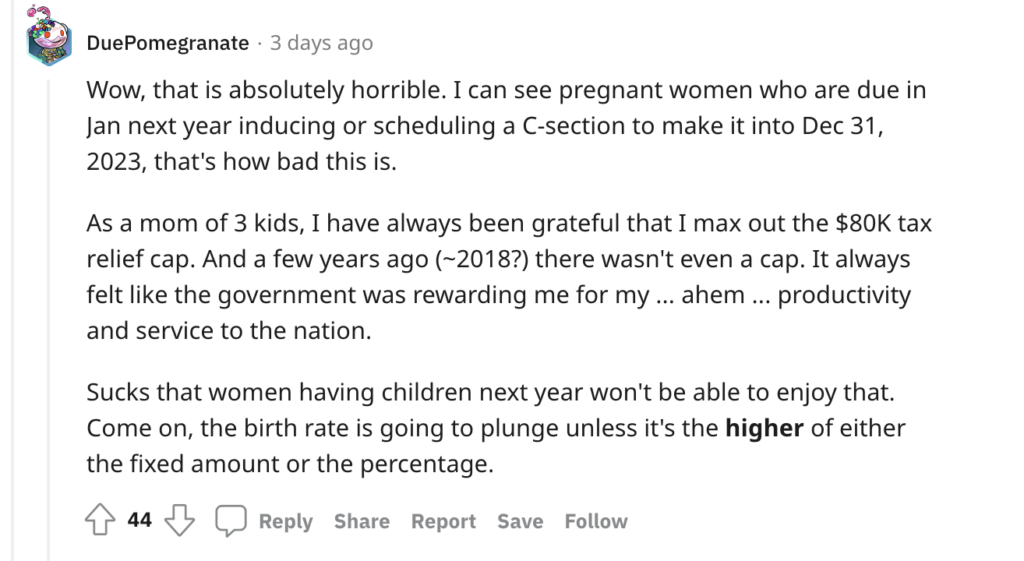The image size is (1024, 561).
Task: Click the paragraph beginning 'Wow, that is'
Action: [506, 125]
